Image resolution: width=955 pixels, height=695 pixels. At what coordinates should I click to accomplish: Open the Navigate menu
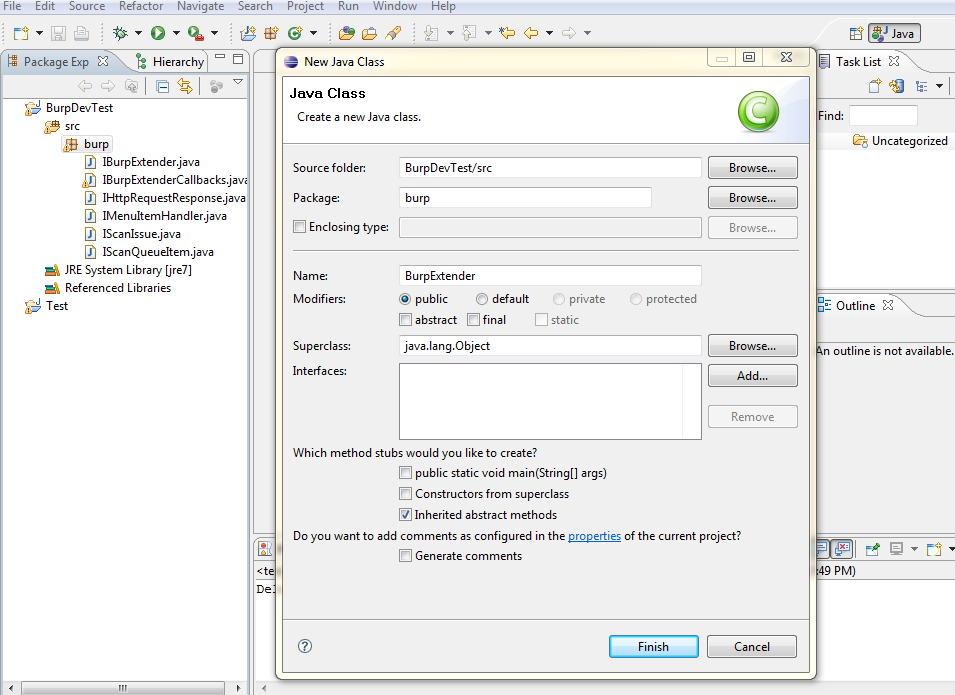(200, 6)
